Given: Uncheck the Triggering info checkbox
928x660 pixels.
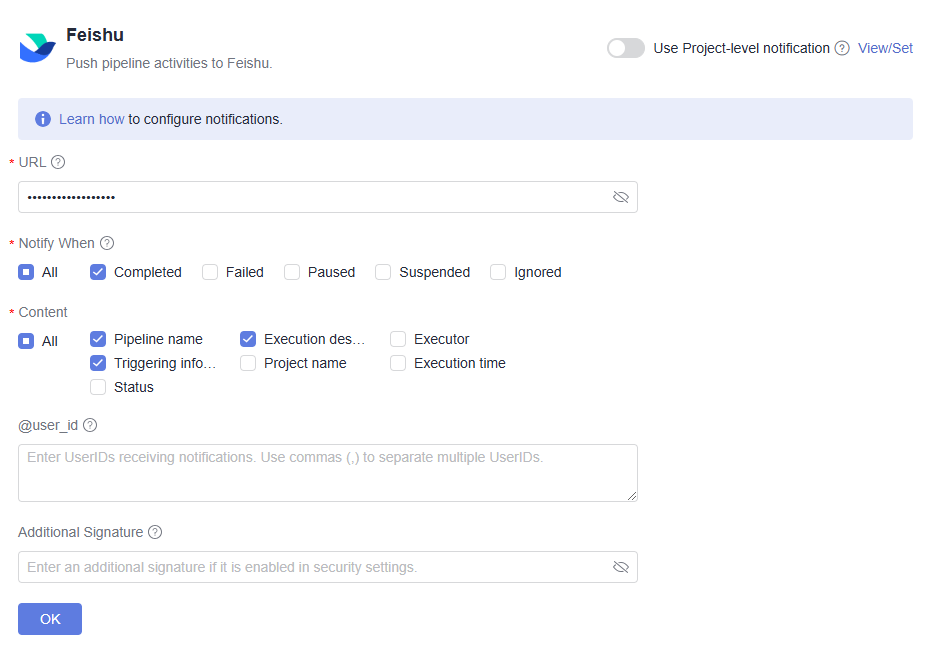Looking at the screenshot, I should (98, 363).
